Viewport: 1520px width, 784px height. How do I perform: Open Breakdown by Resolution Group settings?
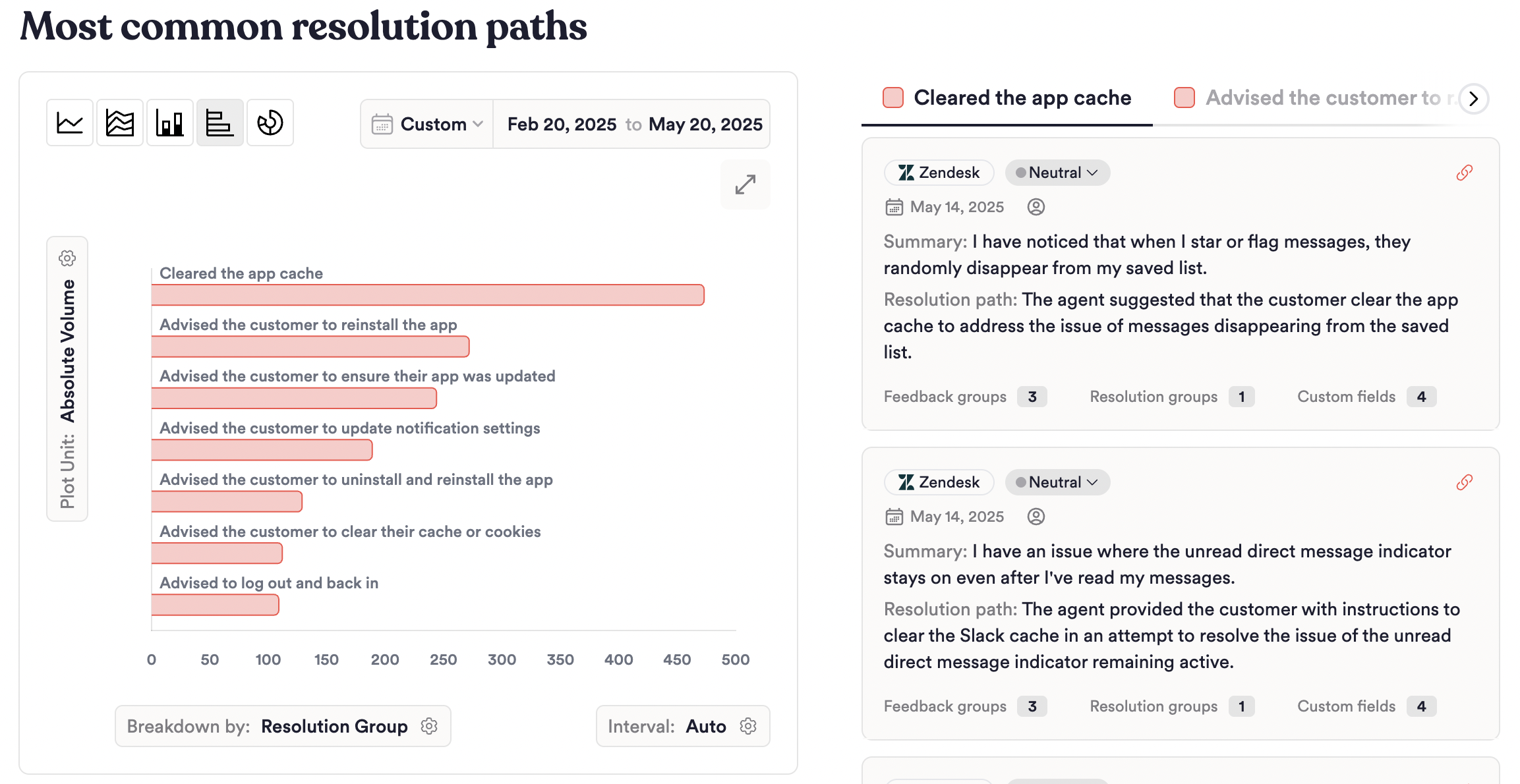(429, 726)
